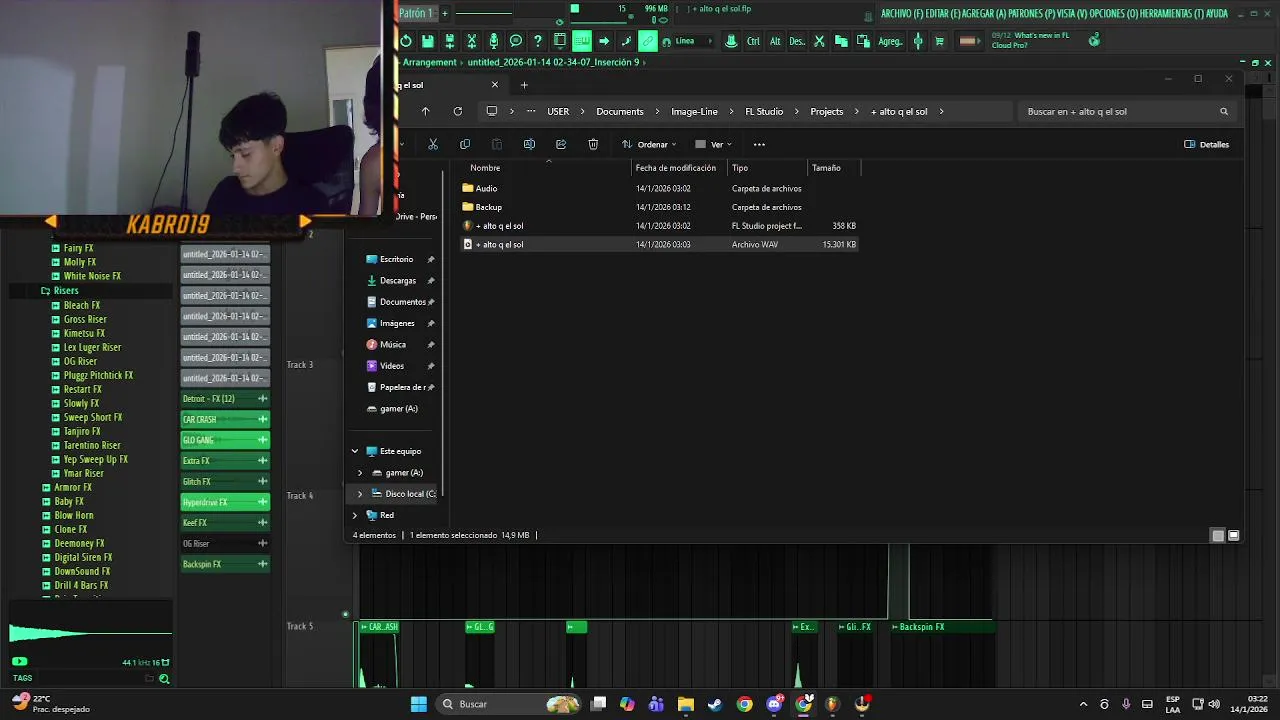The width and height of the screenshot is (1280, 720).
Task: Click the chat bubble icon in FL toolbar
Action: [x=516, y=41]
